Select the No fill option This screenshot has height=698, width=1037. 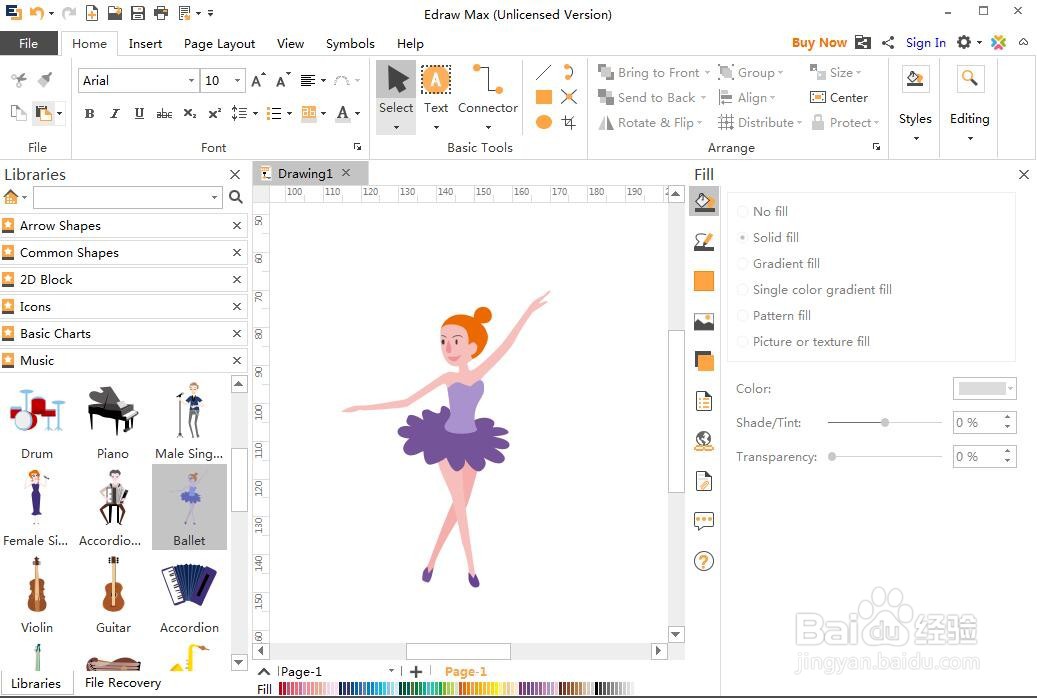pos(763,212)
